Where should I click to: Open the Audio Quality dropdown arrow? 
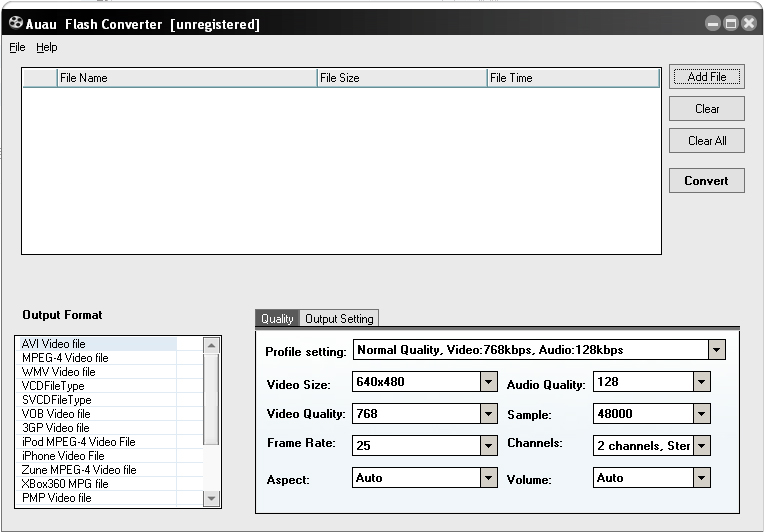click(702, 381)
